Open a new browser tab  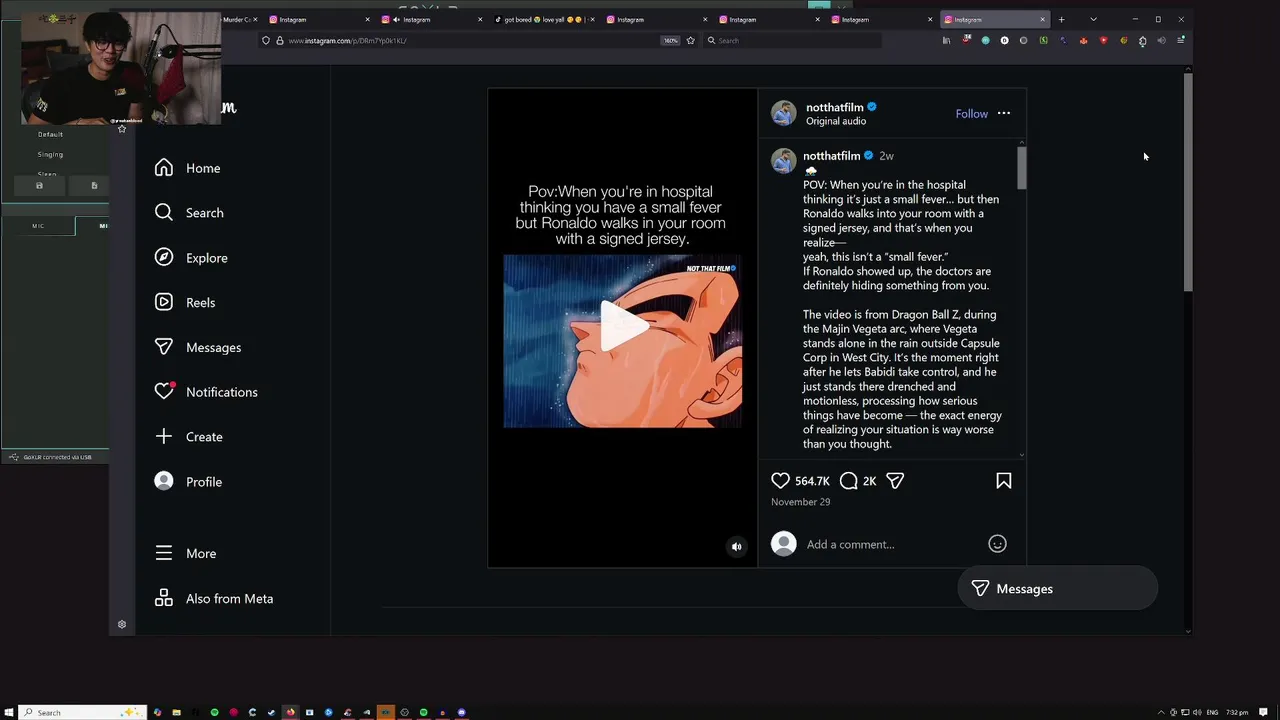click(1061, 19)
